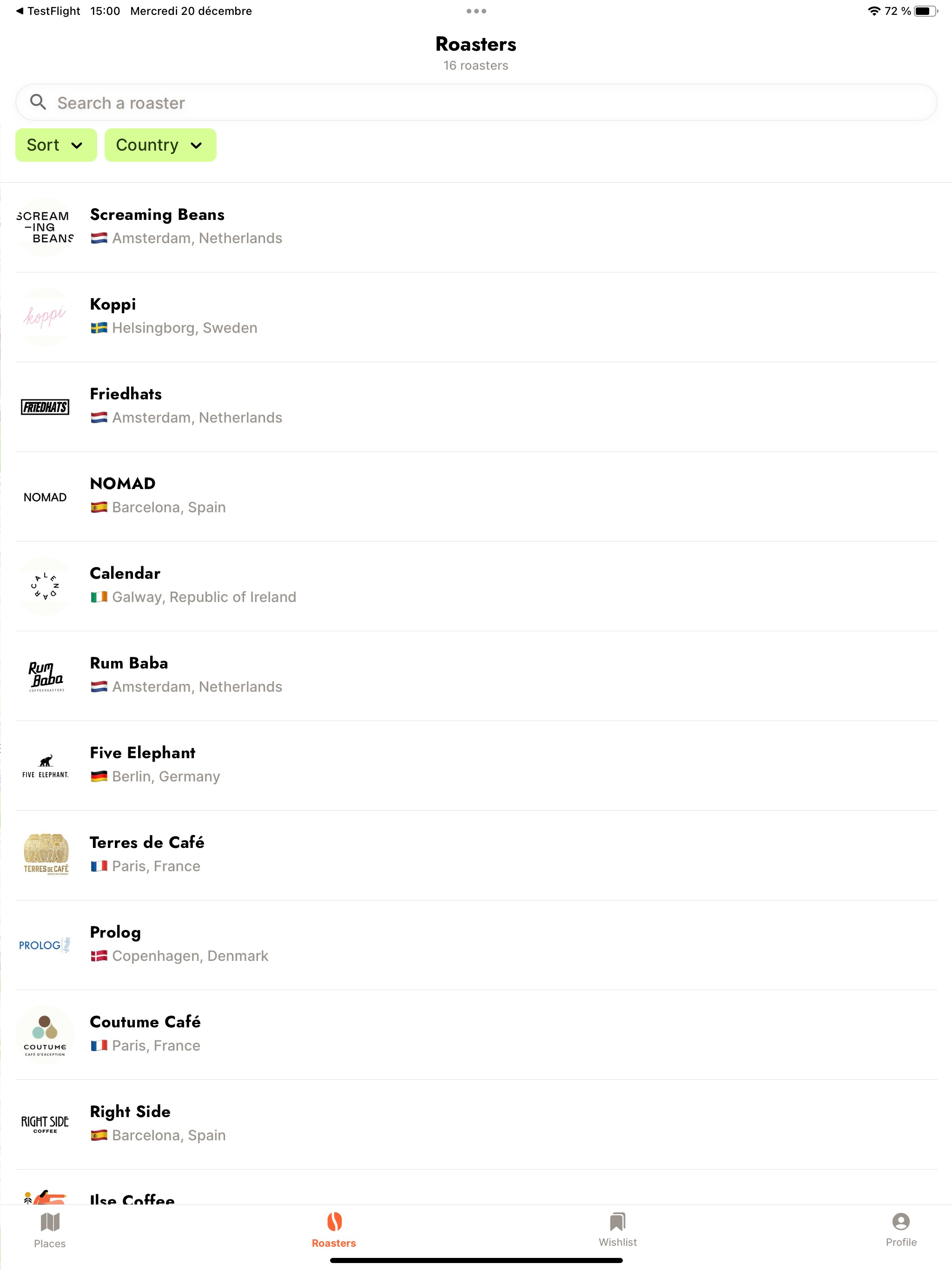This screenshot has height=1270, width=952.
Task: Open the Koppi roaster entry
Action: (x=476, y=317)
